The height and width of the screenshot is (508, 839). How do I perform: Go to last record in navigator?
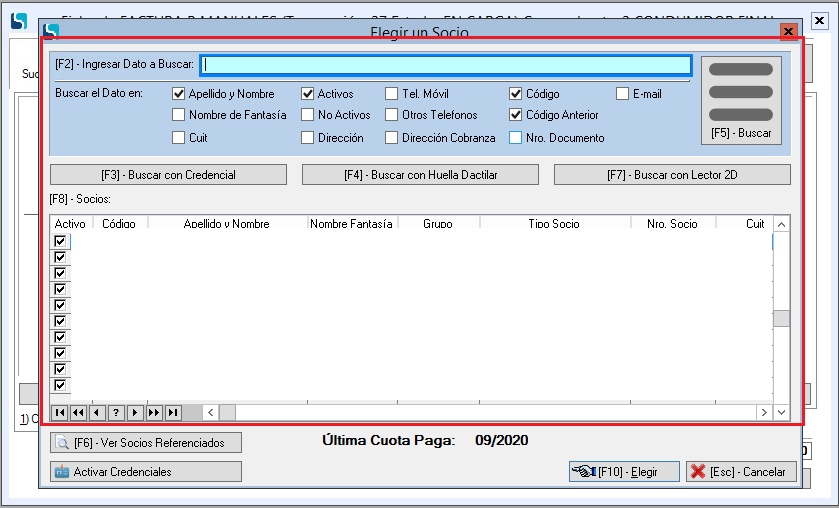pos(173,412)
